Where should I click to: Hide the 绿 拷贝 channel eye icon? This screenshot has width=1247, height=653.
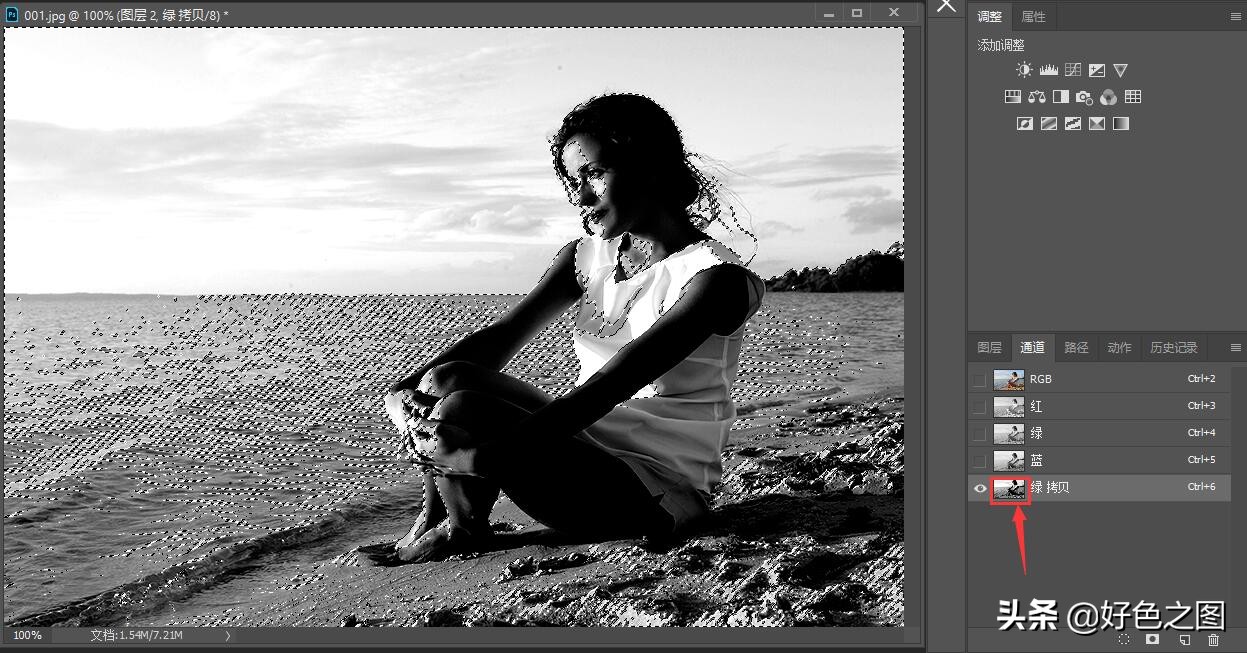pos(979,488)
